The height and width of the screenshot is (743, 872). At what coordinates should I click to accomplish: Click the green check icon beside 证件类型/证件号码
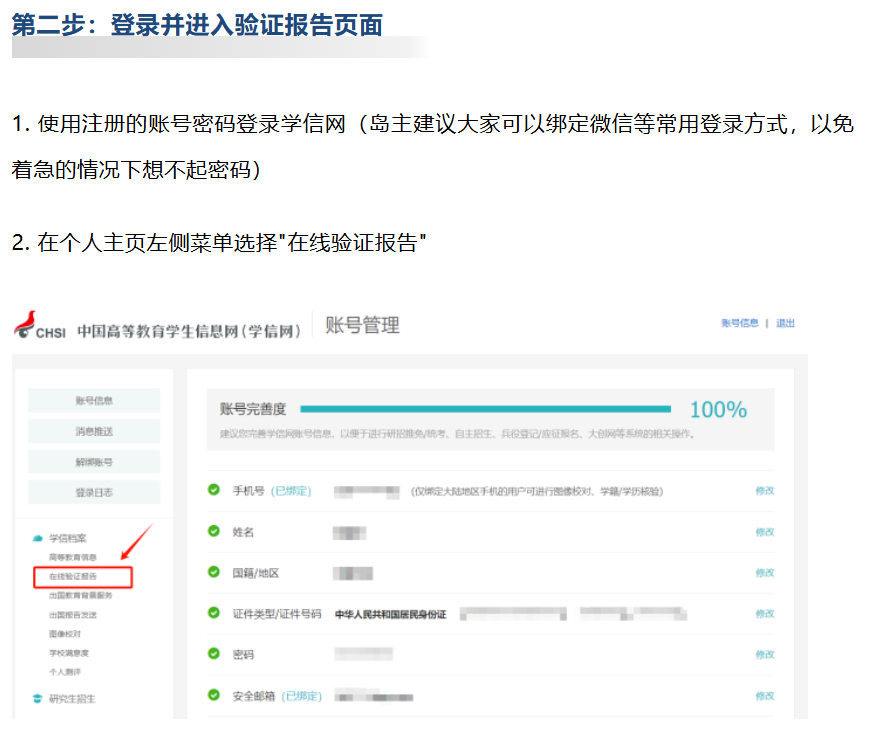pos(213,613)
